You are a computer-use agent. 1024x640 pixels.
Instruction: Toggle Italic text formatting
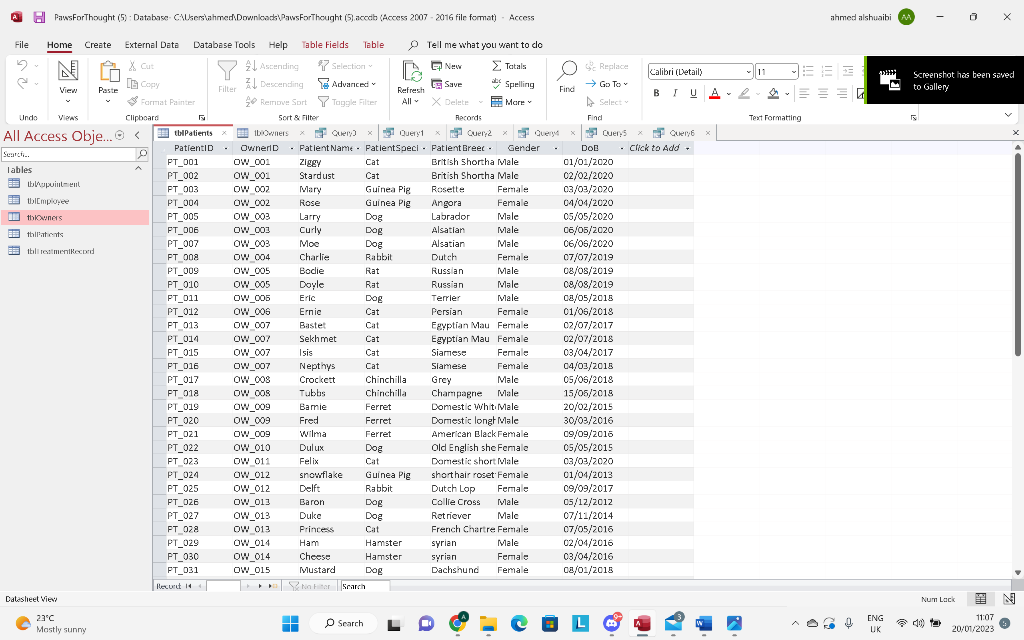click(673, 93)
